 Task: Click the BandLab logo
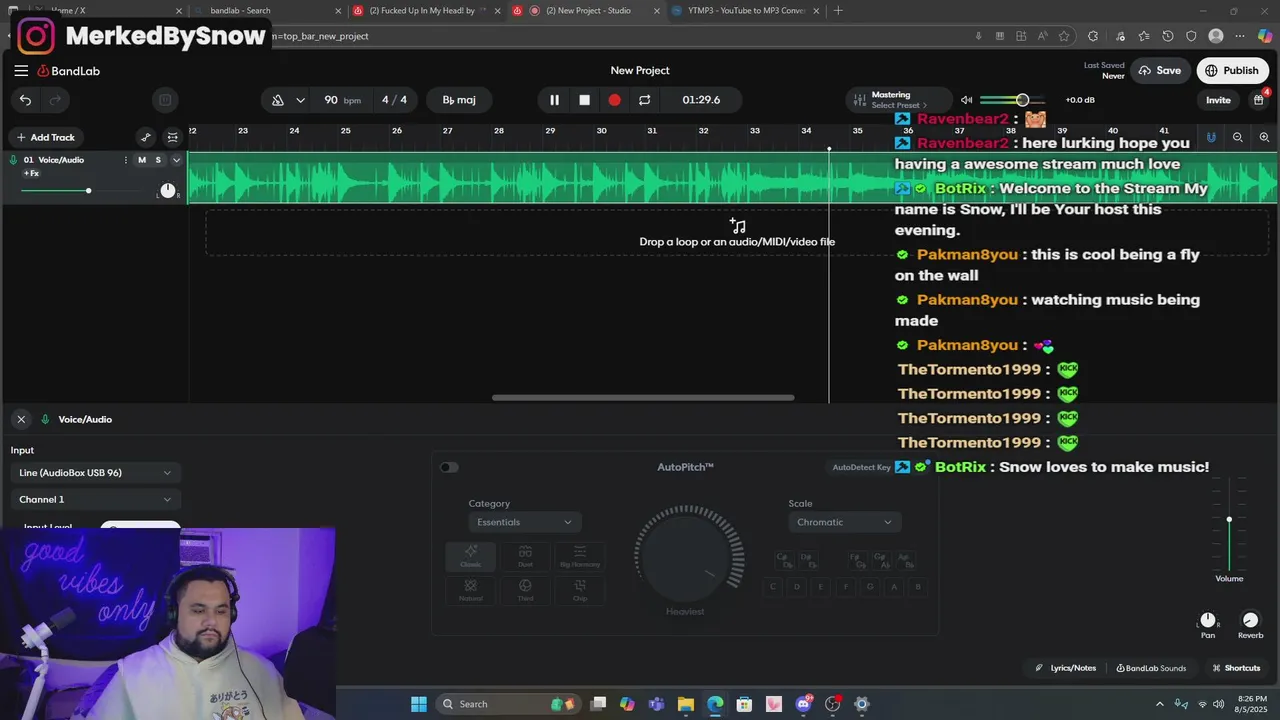click(68, 71)
